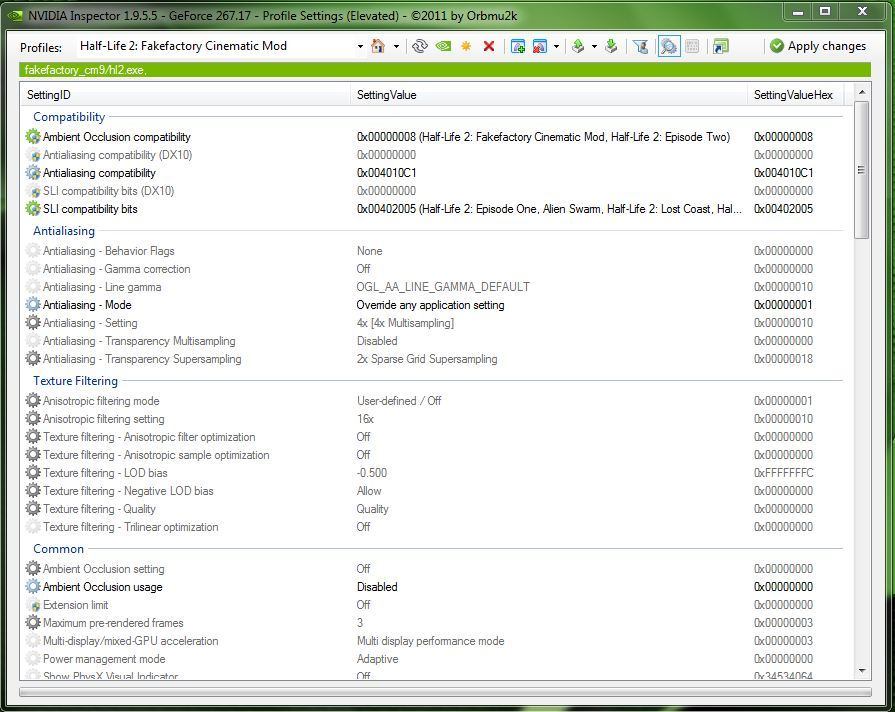Select '4x [4x Multisampling]' value
The height and width of the screenshot is (712, 895).
(x=405, y=323)
